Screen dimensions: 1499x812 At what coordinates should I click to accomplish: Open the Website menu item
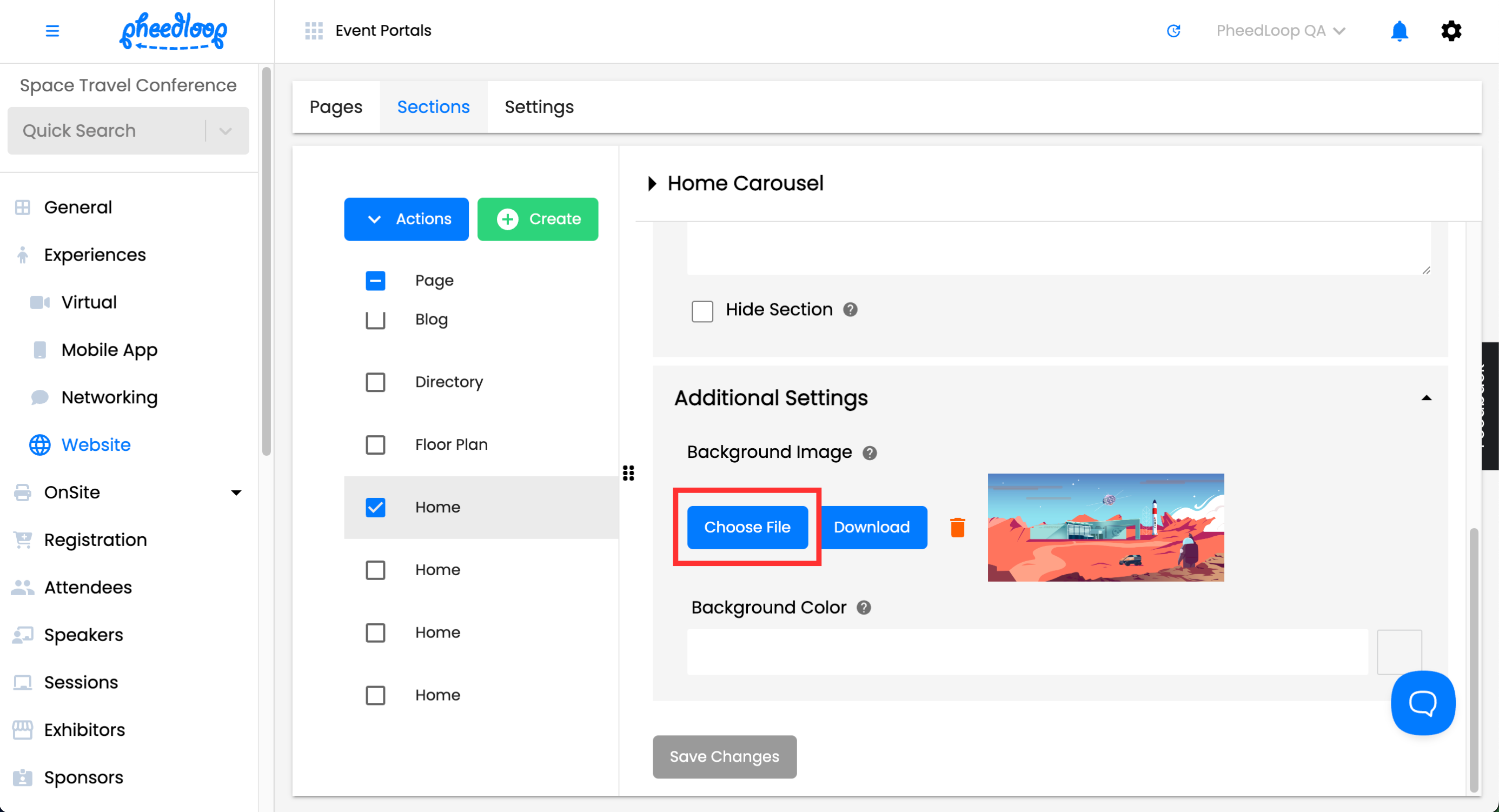[x=96, y=445]
